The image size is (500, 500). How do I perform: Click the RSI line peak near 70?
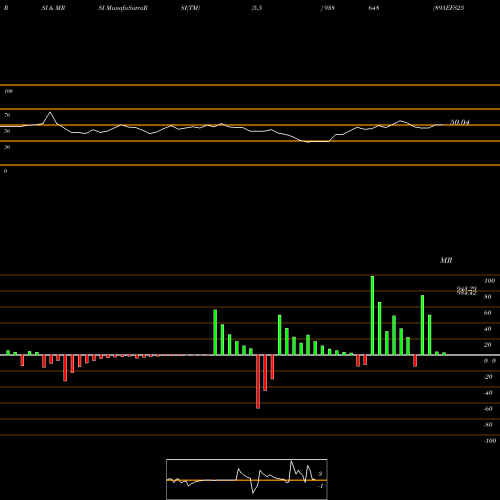[x=50, y=112]
